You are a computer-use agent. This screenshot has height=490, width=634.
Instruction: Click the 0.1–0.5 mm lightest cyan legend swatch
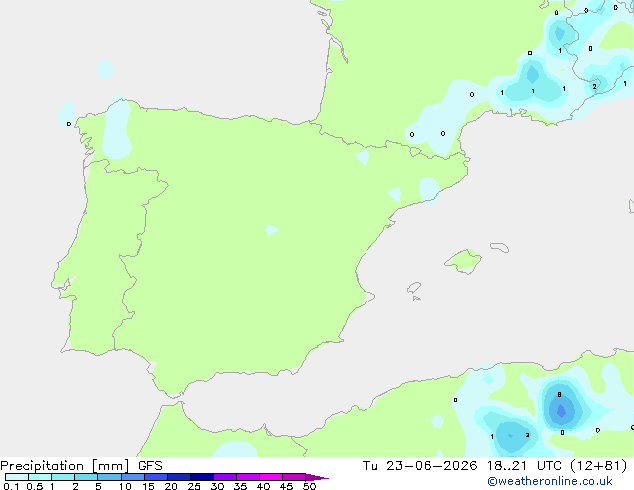coord(17,477)
